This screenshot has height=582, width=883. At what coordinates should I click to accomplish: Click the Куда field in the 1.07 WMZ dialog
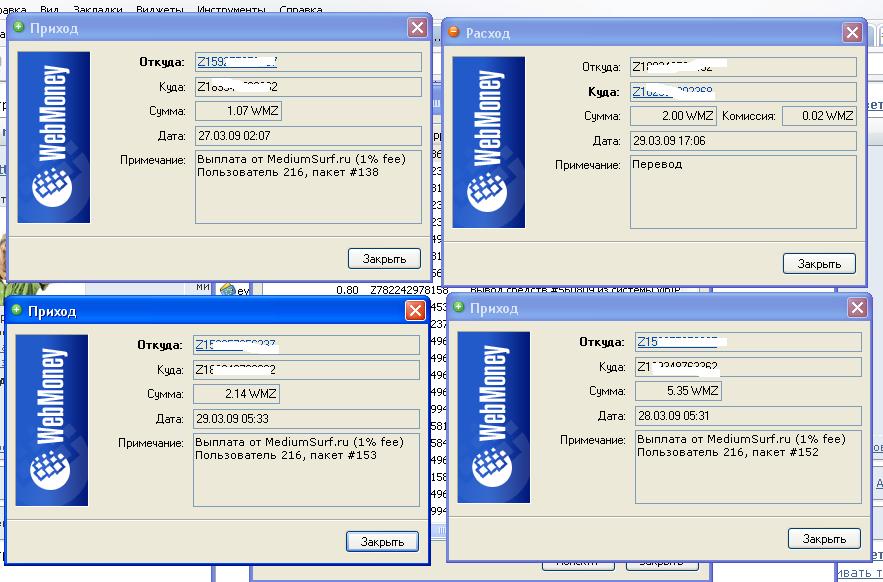(x=309, y=87)
